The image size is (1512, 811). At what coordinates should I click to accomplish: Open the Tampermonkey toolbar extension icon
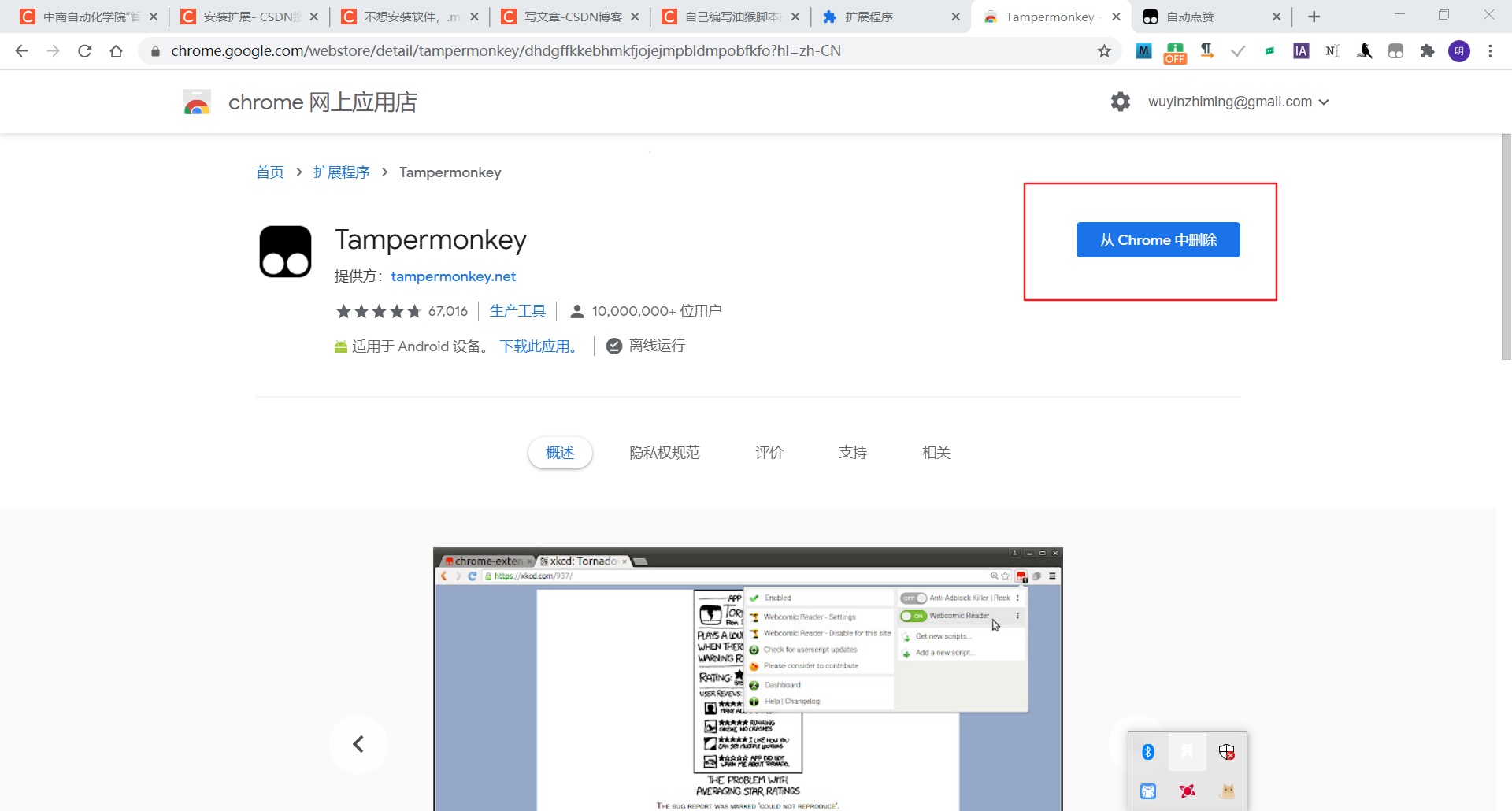(x=1395, y=51)
